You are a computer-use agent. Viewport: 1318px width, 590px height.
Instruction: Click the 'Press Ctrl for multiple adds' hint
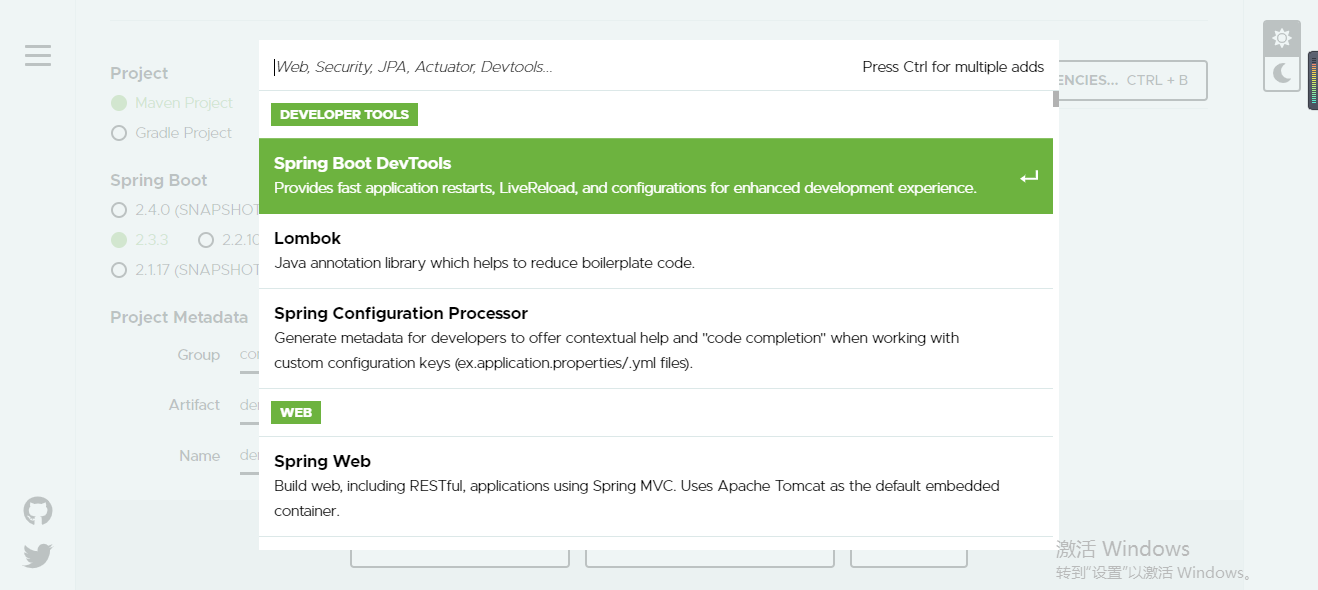click(953, 67)
